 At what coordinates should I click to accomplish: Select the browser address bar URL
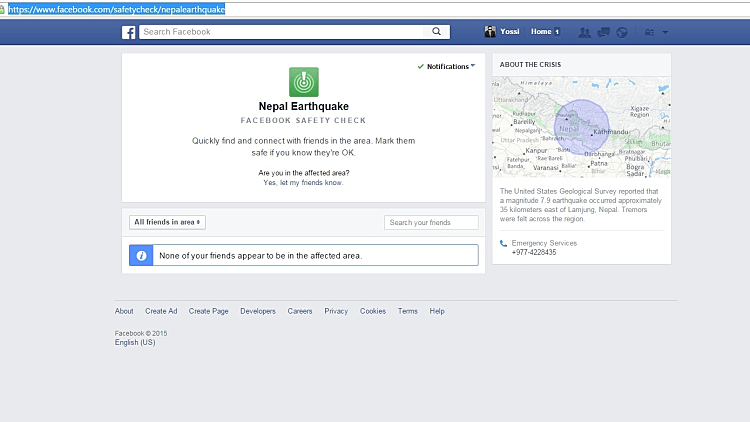tap(116, 9)
